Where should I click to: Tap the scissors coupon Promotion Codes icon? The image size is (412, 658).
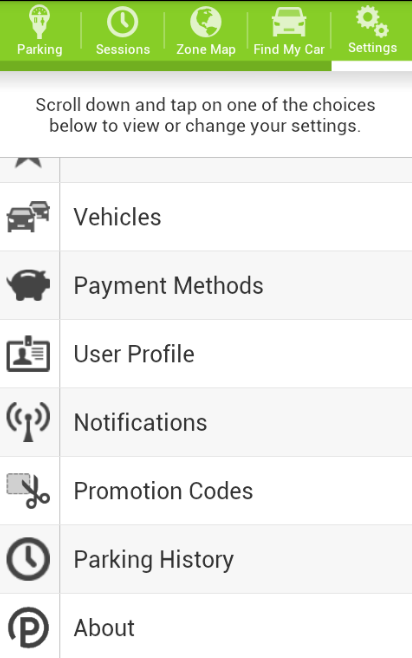click(x=29, y=491)
